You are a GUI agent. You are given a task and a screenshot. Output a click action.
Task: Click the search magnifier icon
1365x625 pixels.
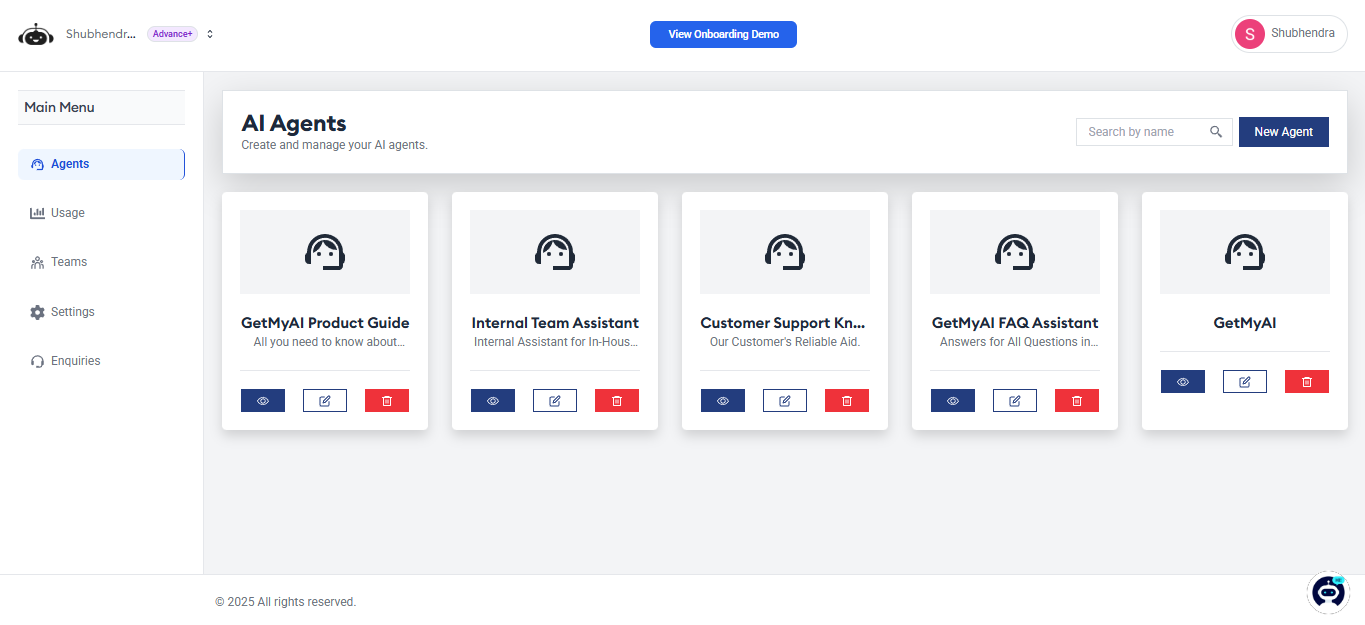1216,132
